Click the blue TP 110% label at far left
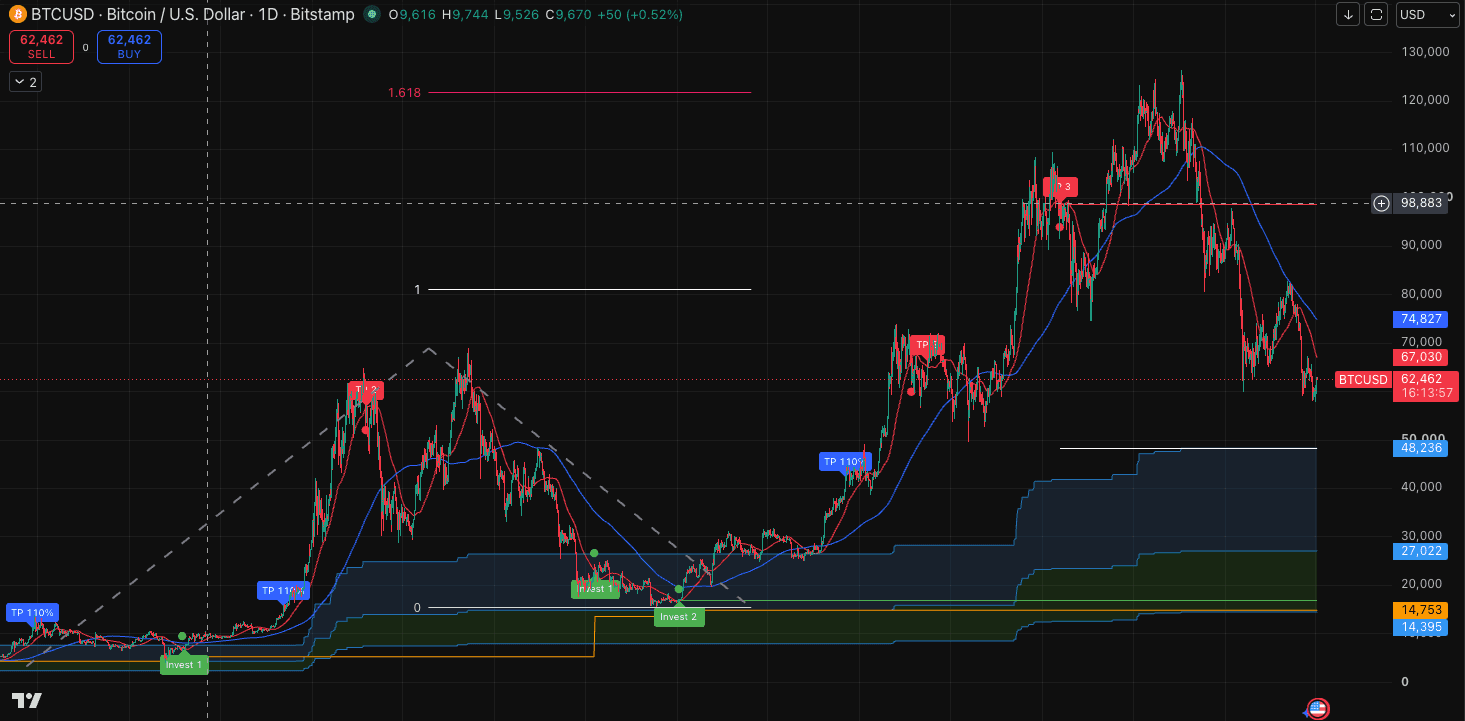 click(x=32, y=612)
